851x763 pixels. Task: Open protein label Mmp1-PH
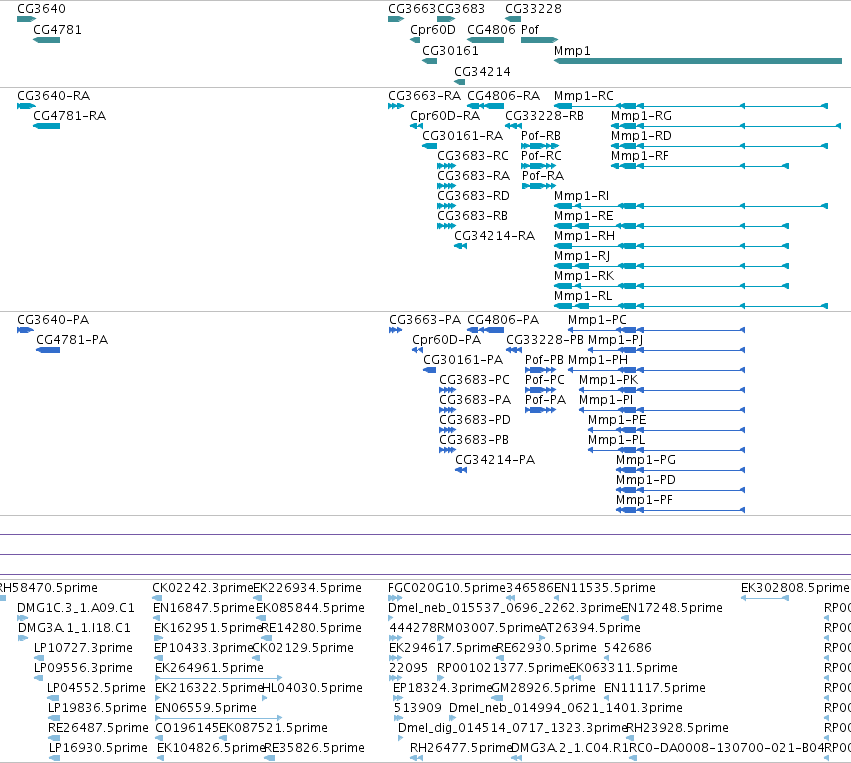(598, 360)
